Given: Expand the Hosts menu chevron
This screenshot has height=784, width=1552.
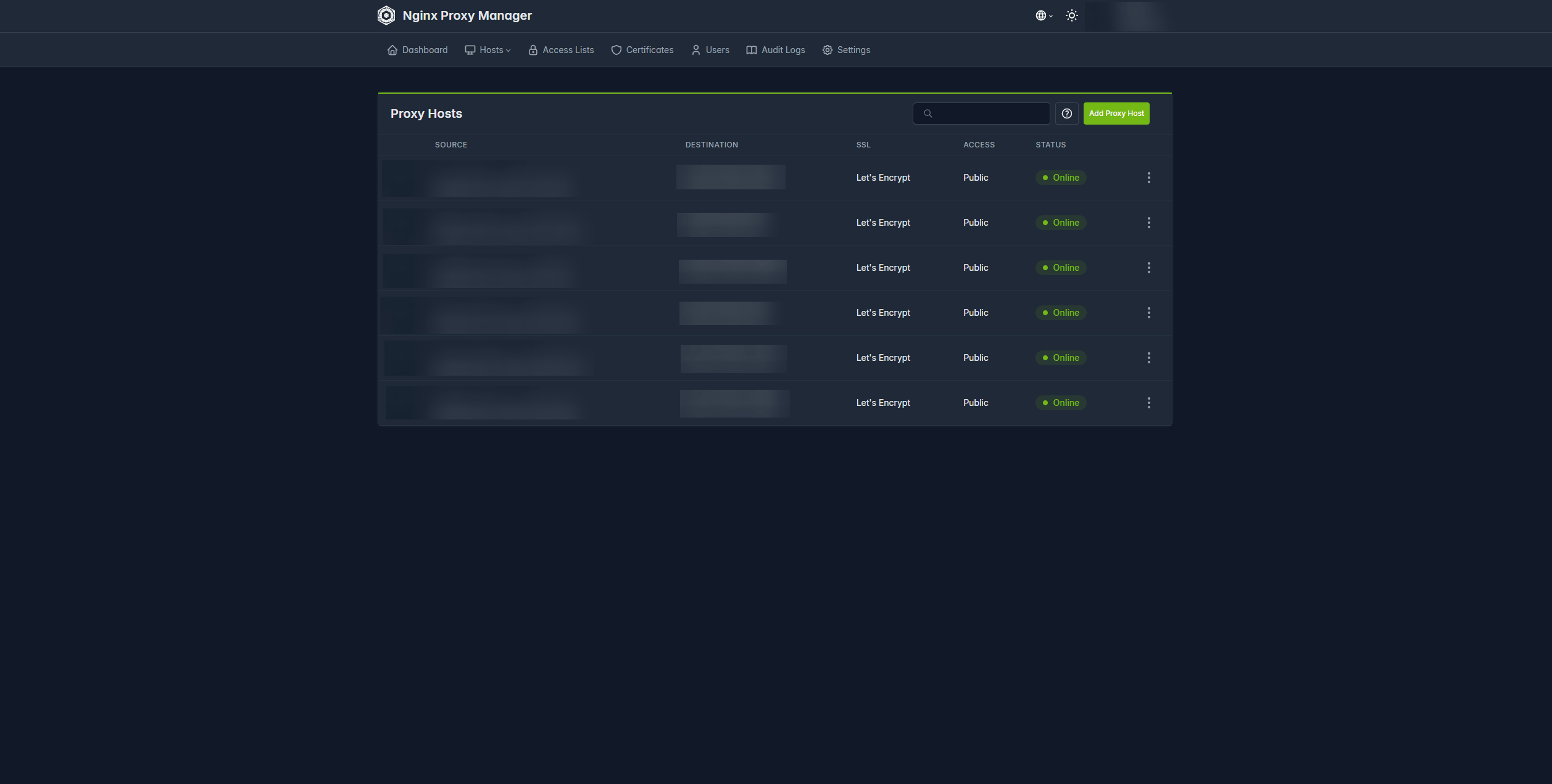Looking at the screenshot, I should pos(508,50).
